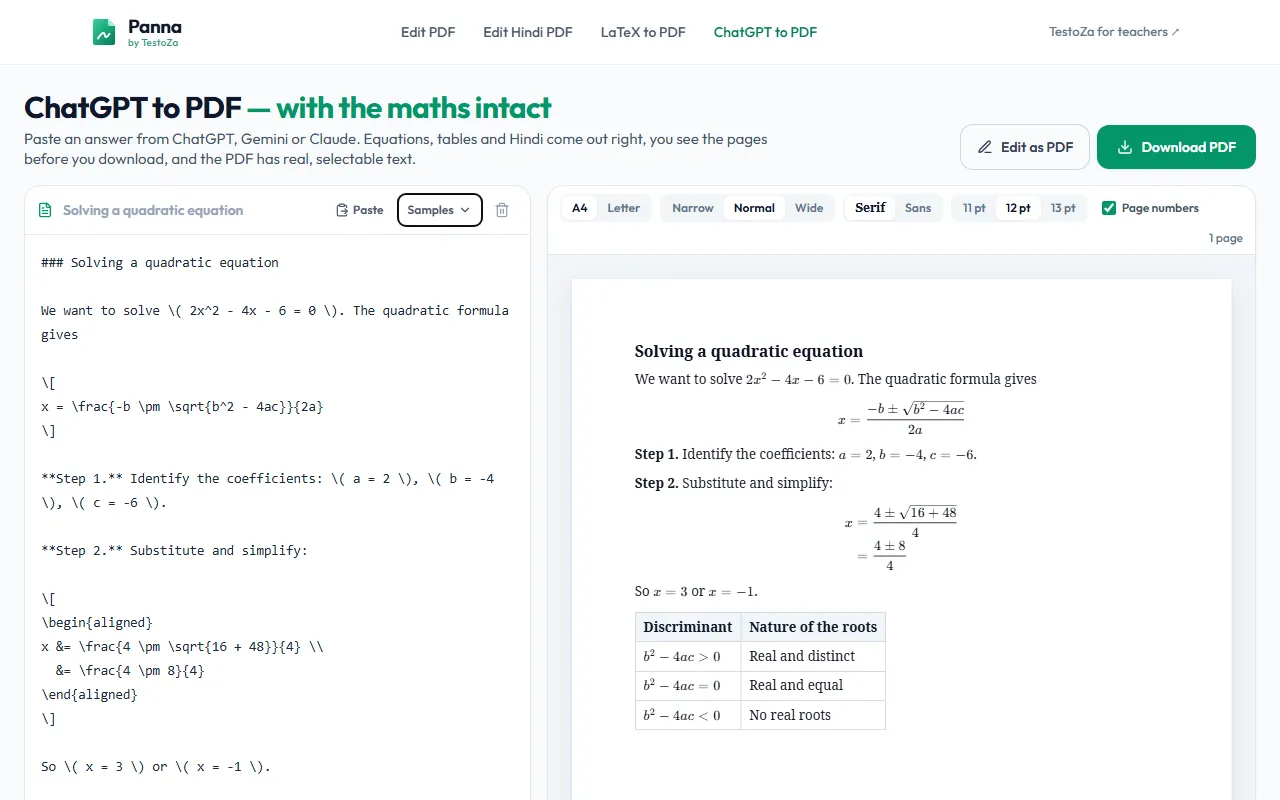
Task: Open the Edit PDF tab
Action: tap(428, 32)
